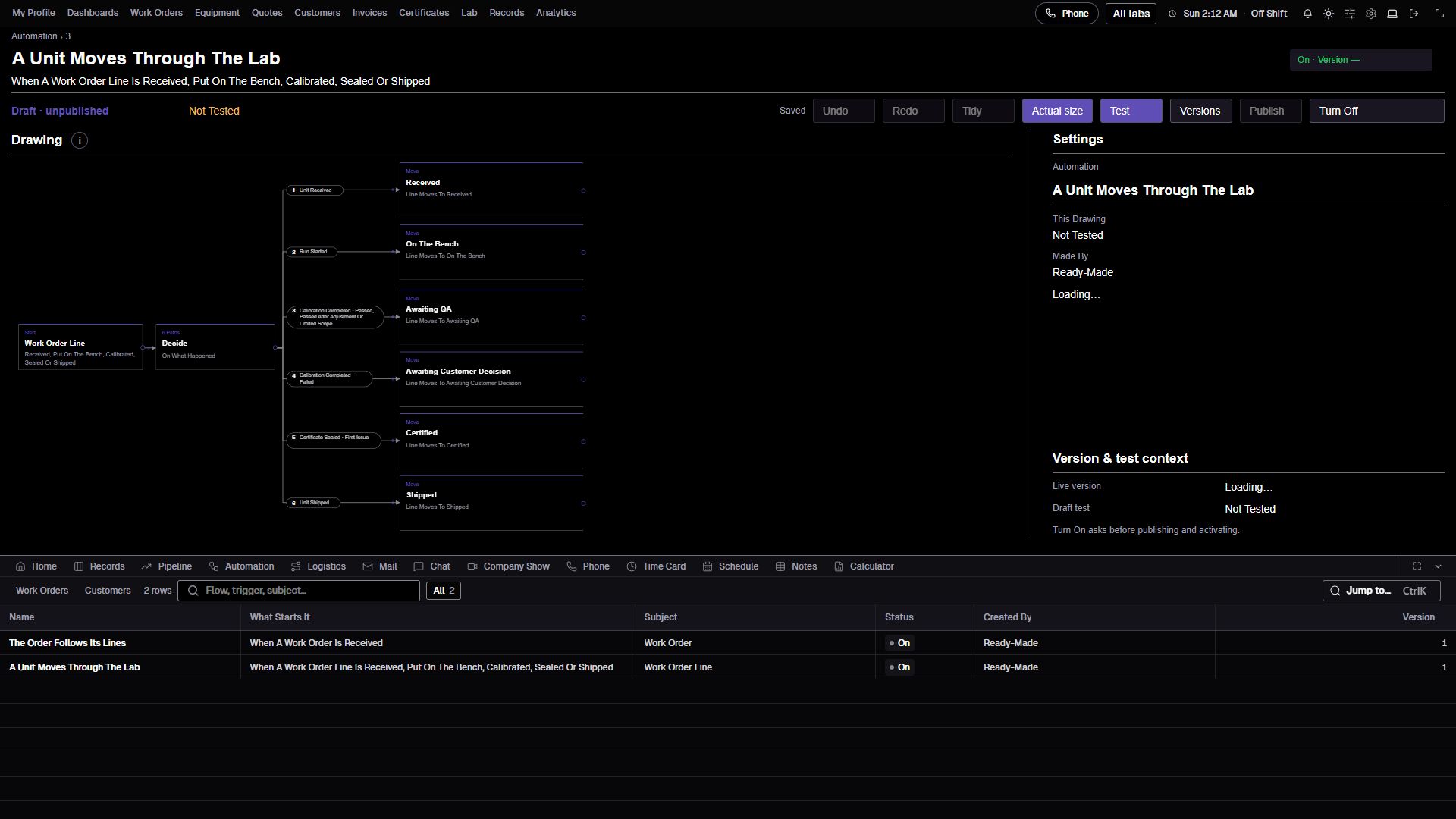Turn Off the automation
The image size is (1456, 819).
[x=1376, y=111]
